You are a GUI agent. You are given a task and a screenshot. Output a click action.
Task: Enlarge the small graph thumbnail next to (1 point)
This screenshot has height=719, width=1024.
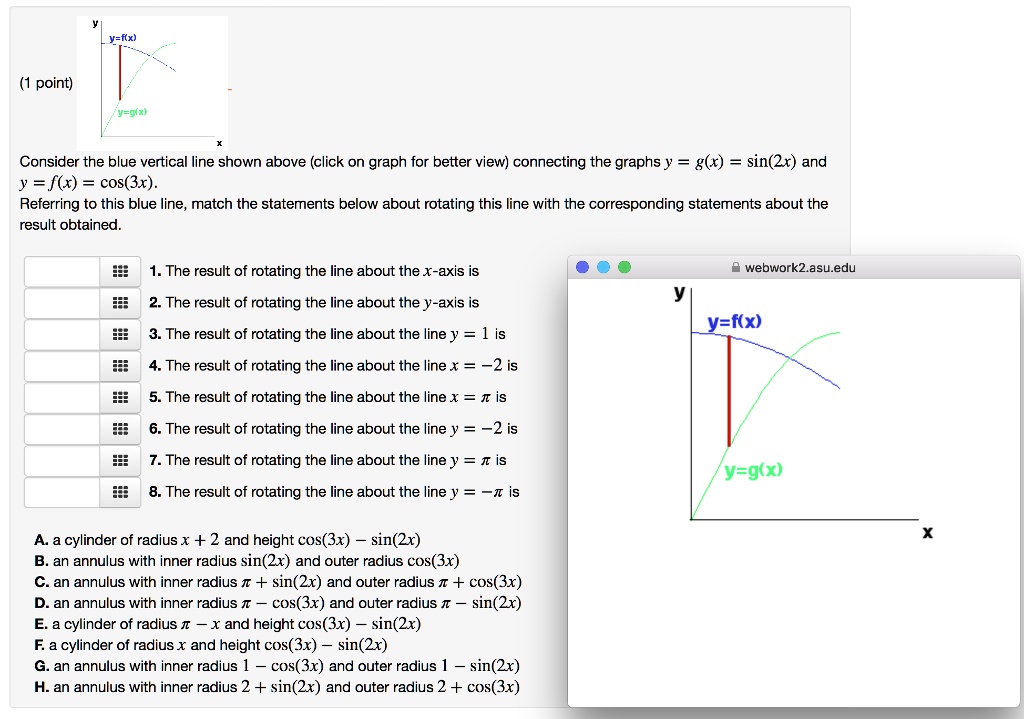click(152, 83)
